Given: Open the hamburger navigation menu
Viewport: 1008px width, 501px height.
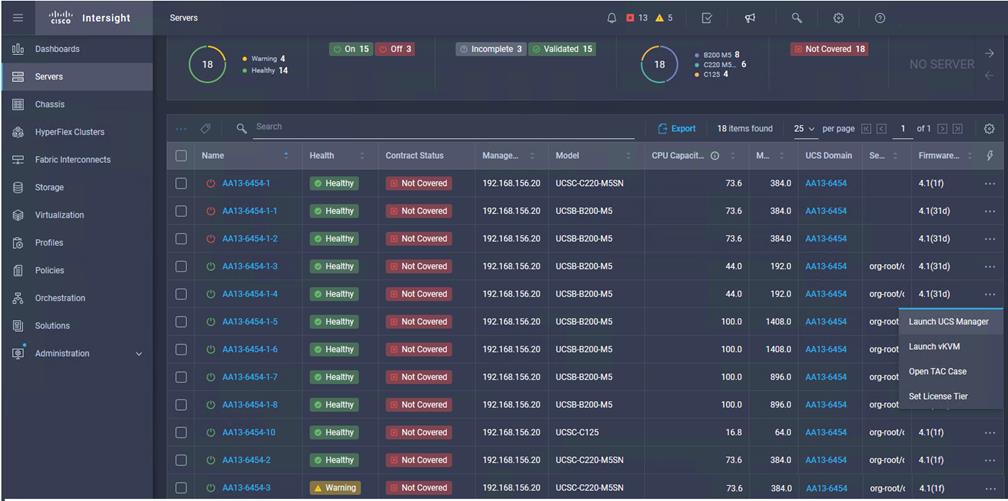Looking at the screenshot, I should (x=18, y=17).
